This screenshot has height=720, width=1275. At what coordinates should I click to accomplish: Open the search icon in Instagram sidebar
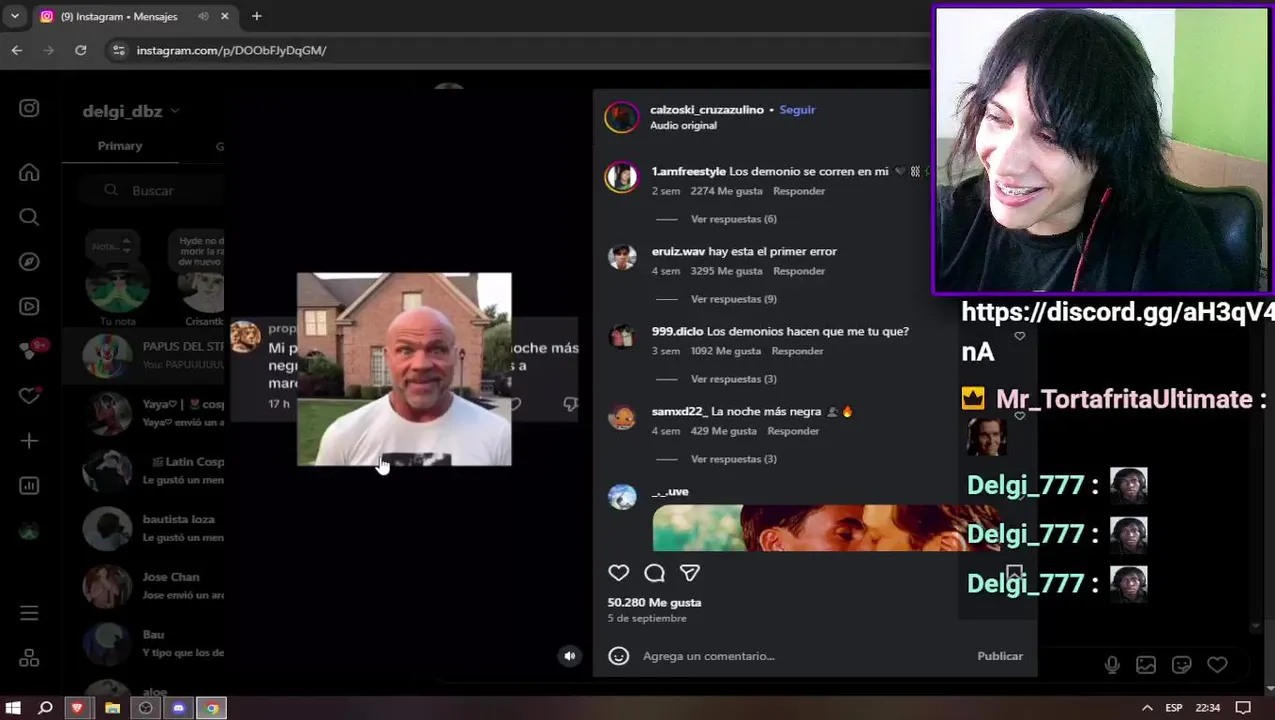(29, 217)
